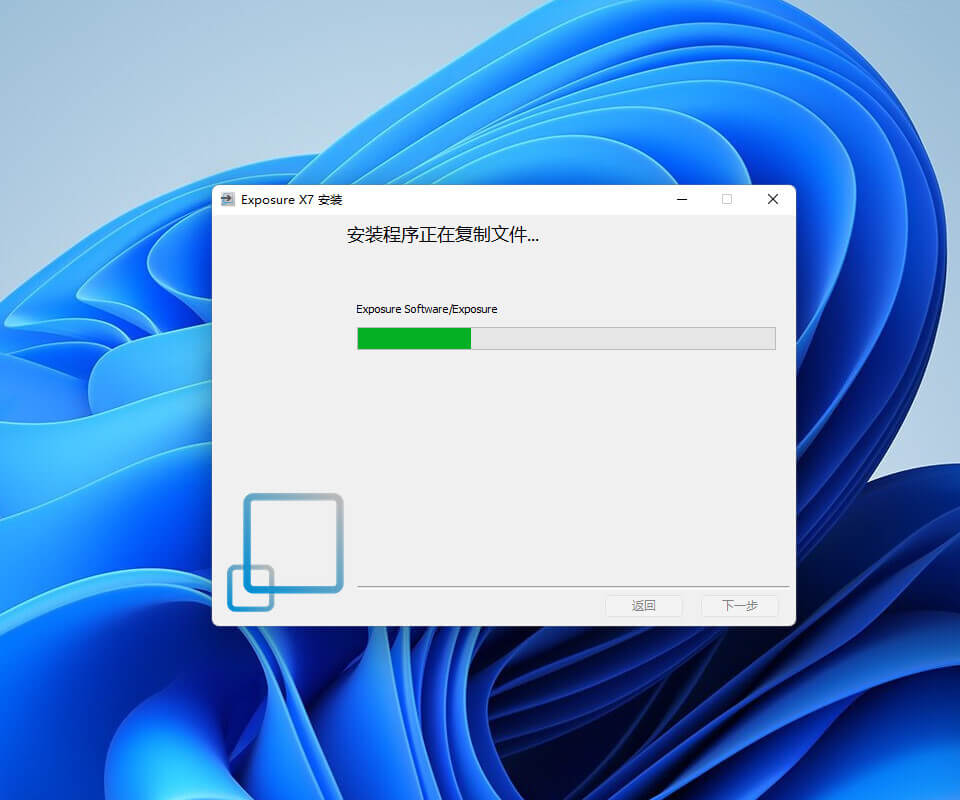Click the blank installer area below progress bar
The height and width of the screenshot is (800, 960).
[x=570, y=460]
